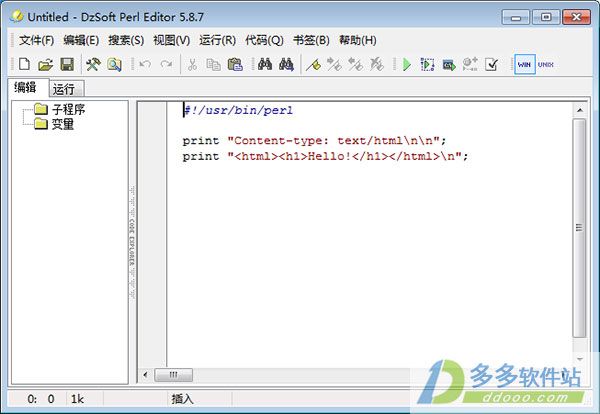This screenshot has width=600, height=414.
Task: Click the shebang line #!/usr/bin/perl
Action: click(x=238, y=111)
